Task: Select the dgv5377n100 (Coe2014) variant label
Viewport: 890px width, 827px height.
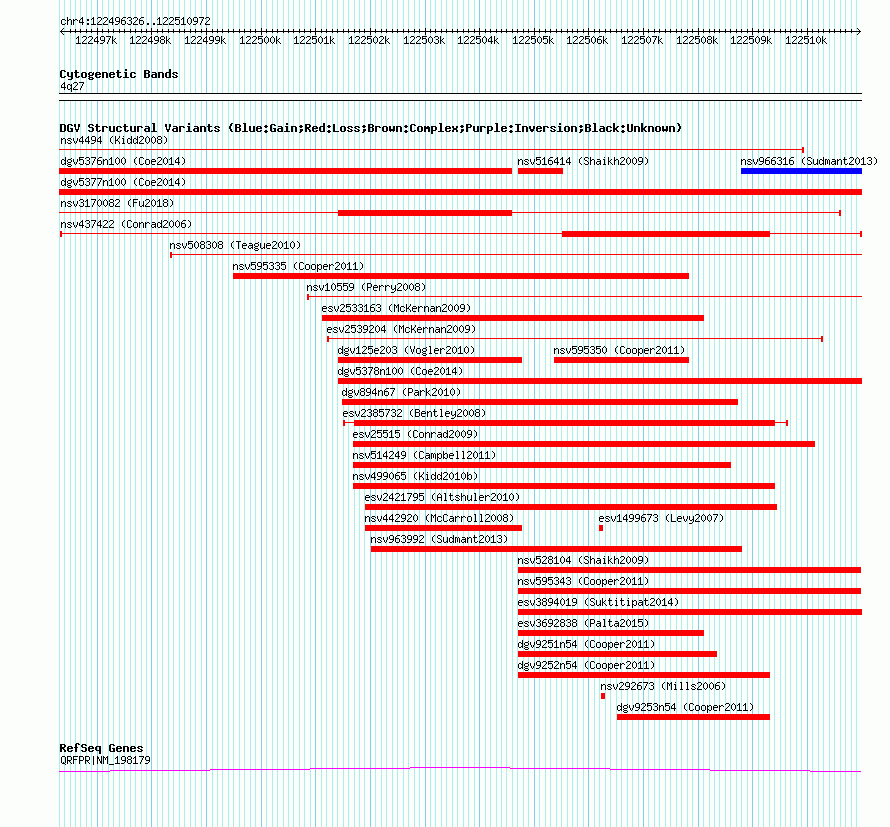Action: click(x=123, y=182)
